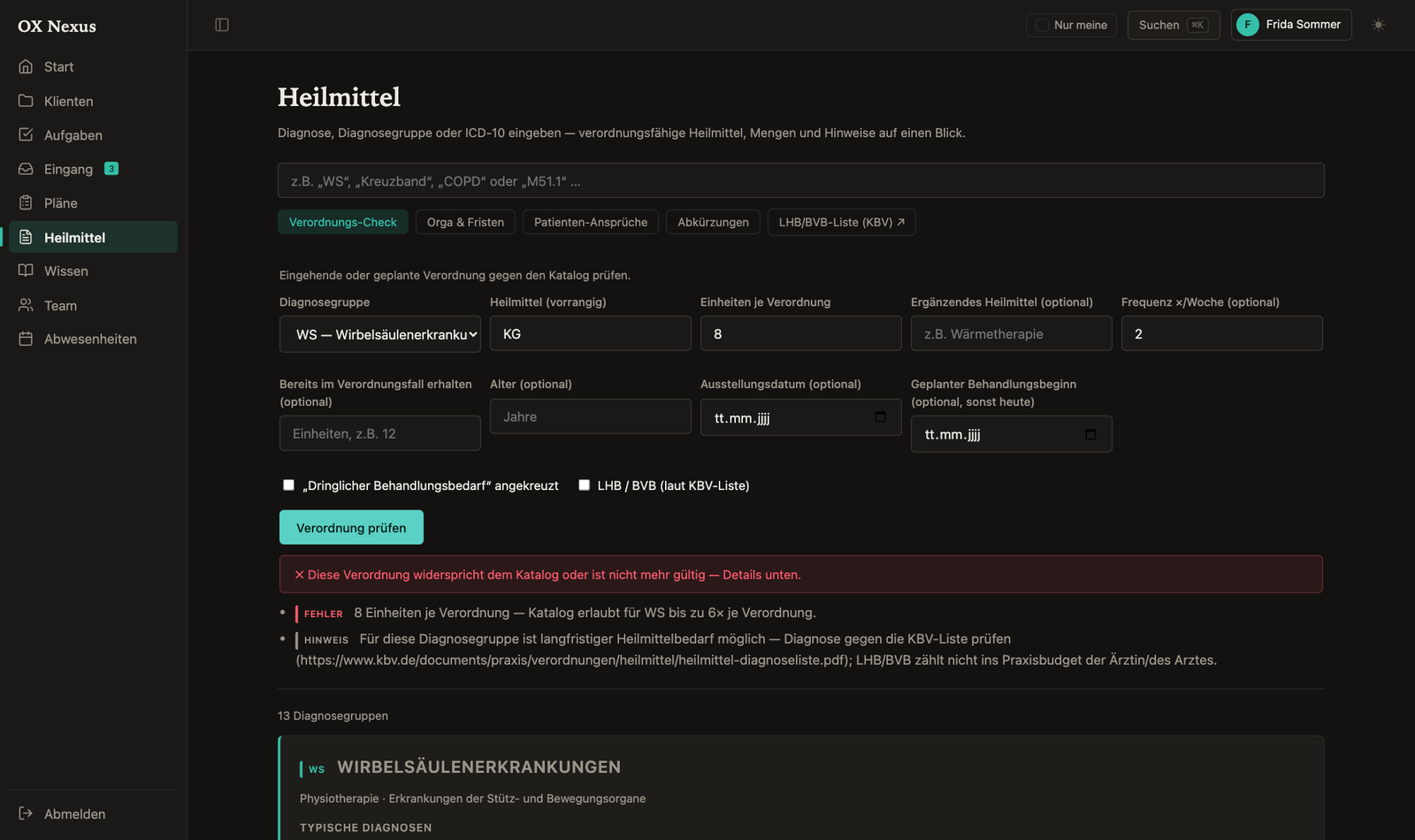1415x840 pixels.
Task: Click the Verordnung prüfen button
Action: (351, 527)
